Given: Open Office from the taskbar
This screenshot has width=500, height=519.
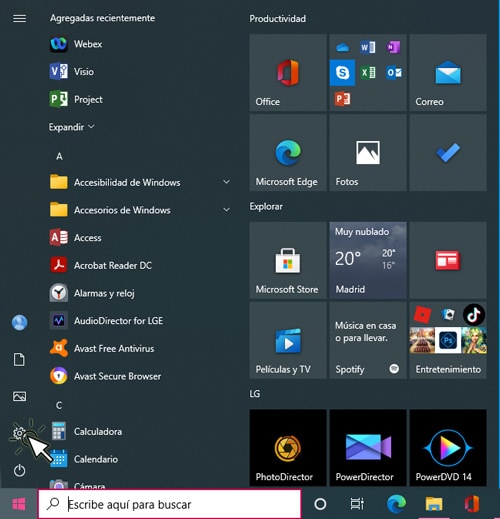Looking at the screenshot, I should point(472,504).
